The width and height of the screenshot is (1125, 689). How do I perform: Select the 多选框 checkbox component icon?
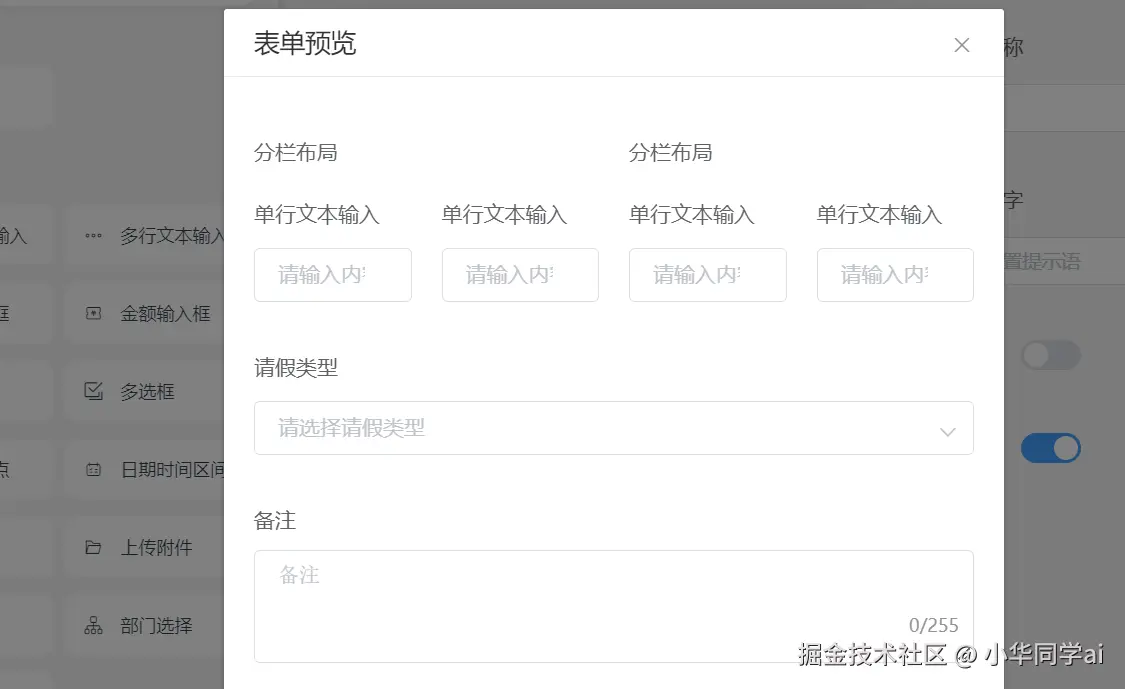pos(93,391)
